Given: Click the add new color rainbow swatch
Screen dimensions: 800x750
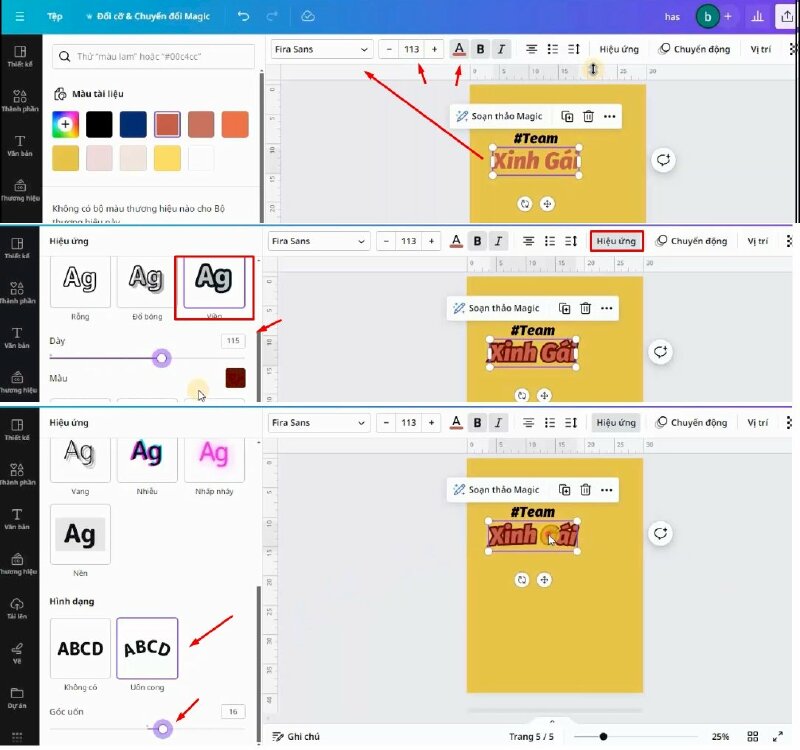Looking at the screenshot, I should [x=66, y=125].
